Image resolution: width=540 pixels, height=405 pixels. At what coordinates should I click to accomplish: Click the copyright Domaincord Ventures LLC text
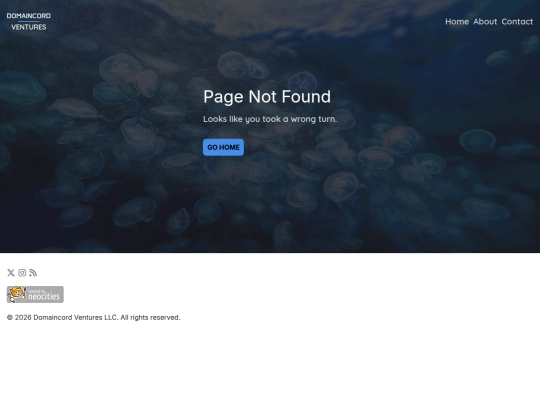94,318
